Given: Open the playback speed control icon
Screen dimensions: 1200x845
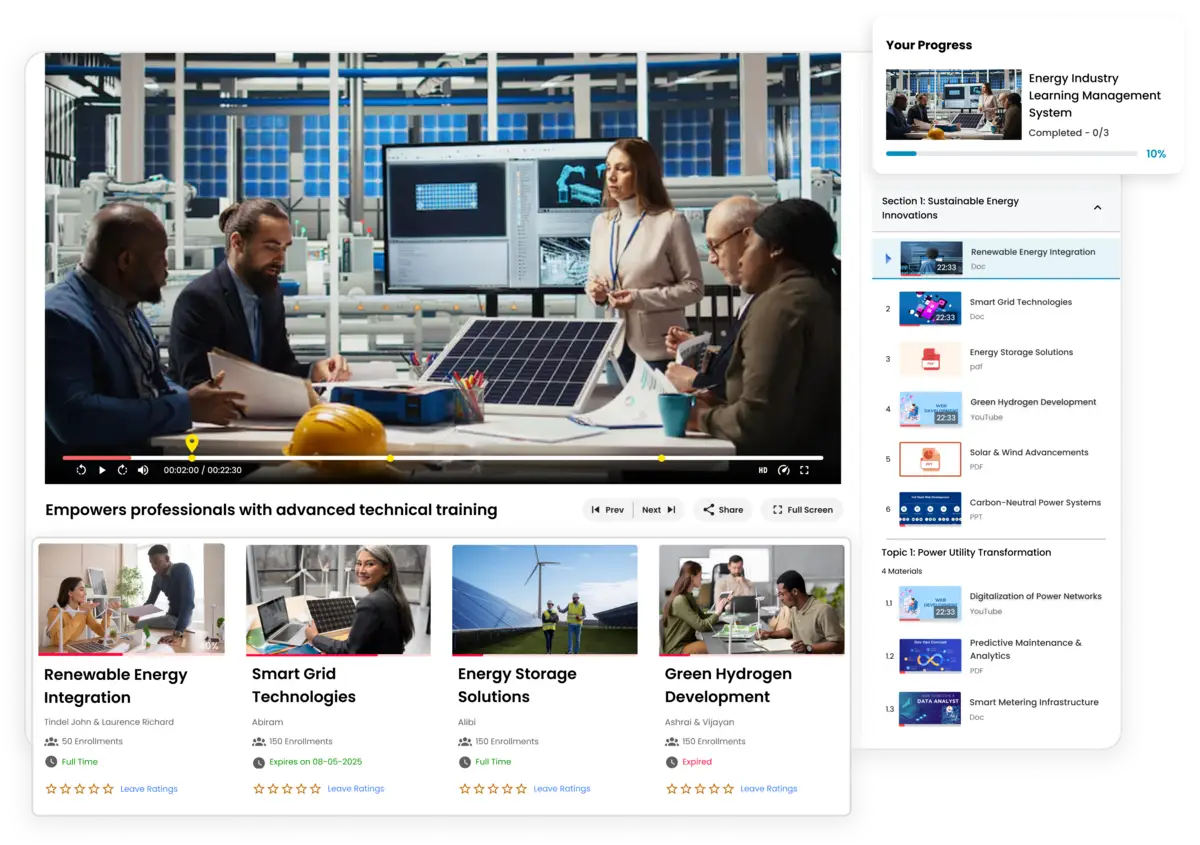Looking at the screenshot, I should coord(783,470).
